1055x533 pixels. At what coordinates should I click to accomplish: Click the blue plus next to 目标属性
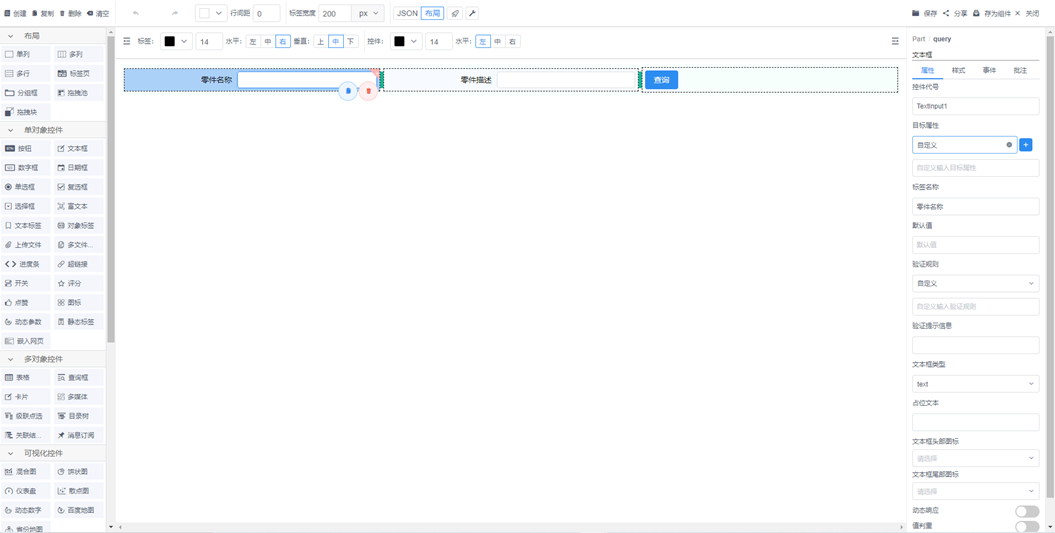[x=1025, y=145]
